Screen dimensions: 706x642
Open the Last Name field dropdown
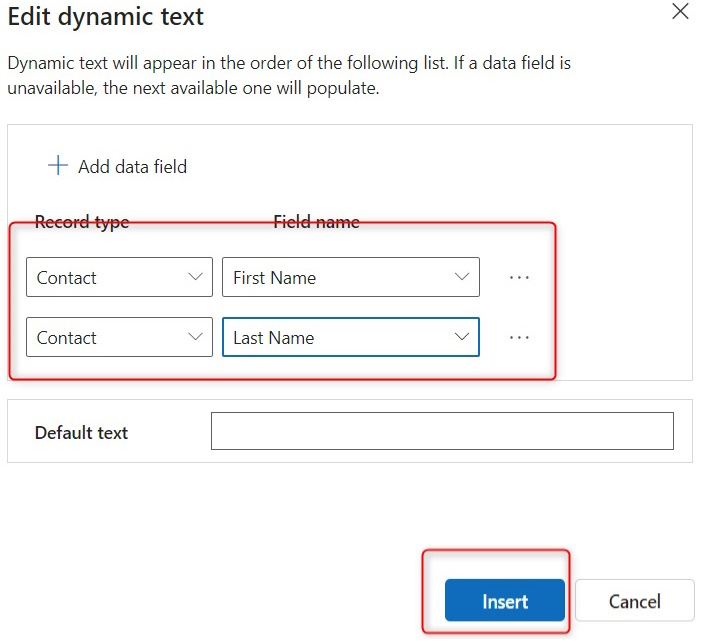click(351, 337)
